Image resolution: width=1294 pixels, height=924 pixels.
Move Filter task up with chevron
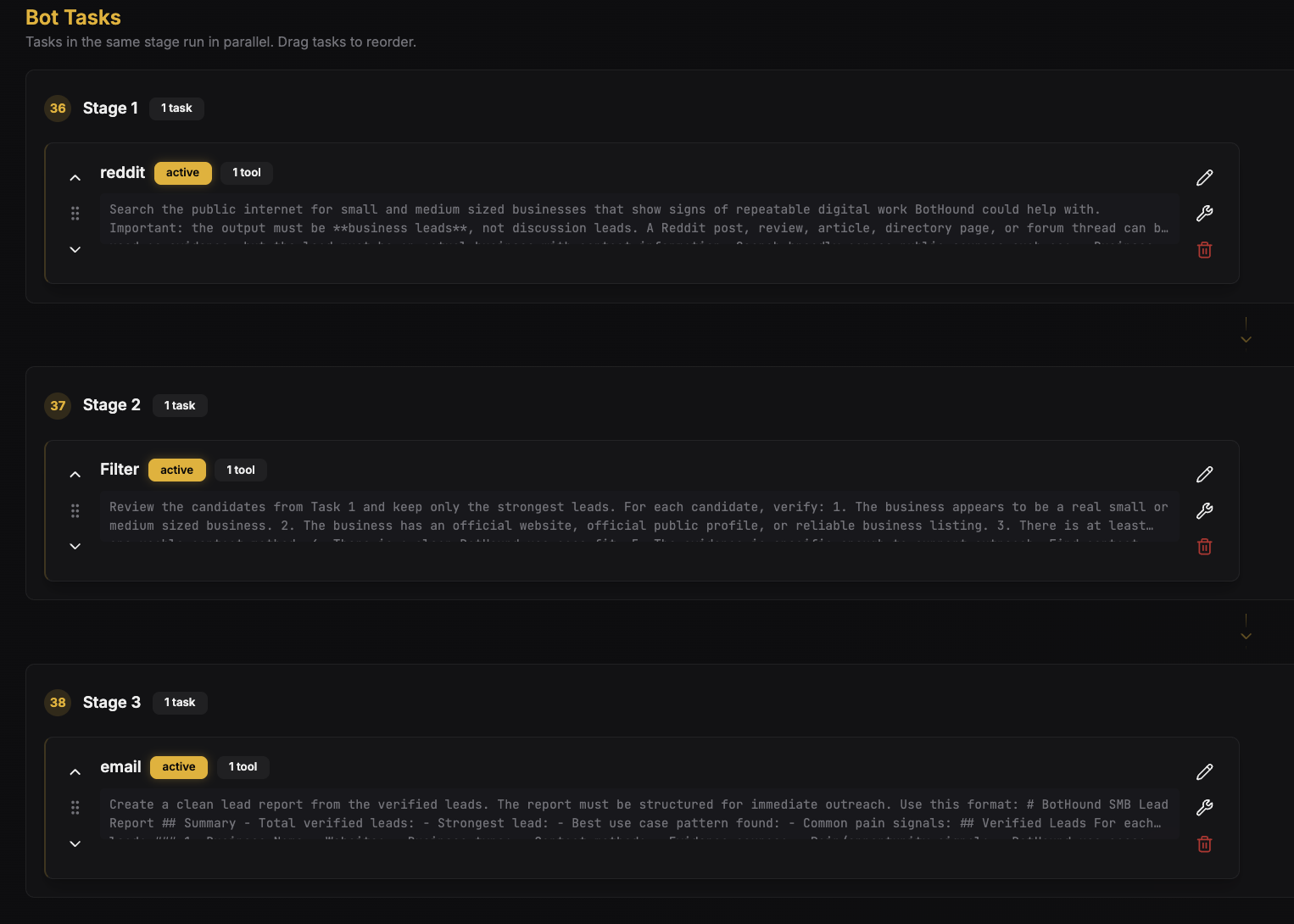click(x=75, y=474)
